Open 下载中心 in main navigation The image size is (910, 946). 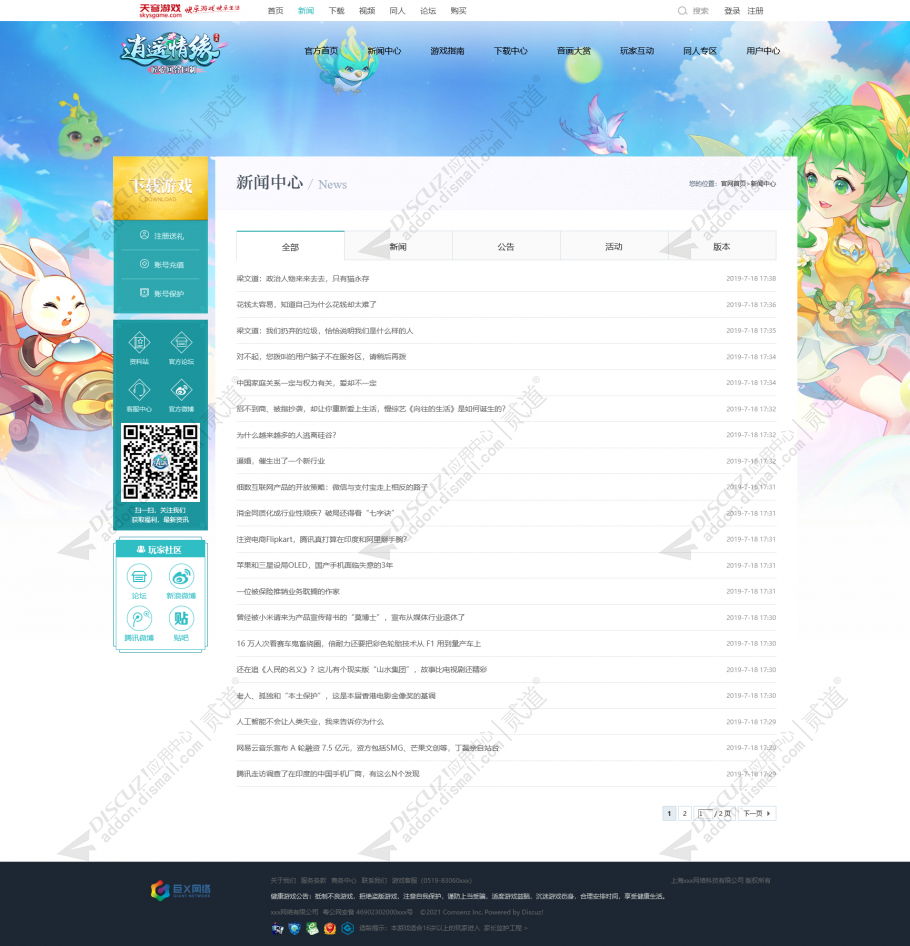point(511,51)
